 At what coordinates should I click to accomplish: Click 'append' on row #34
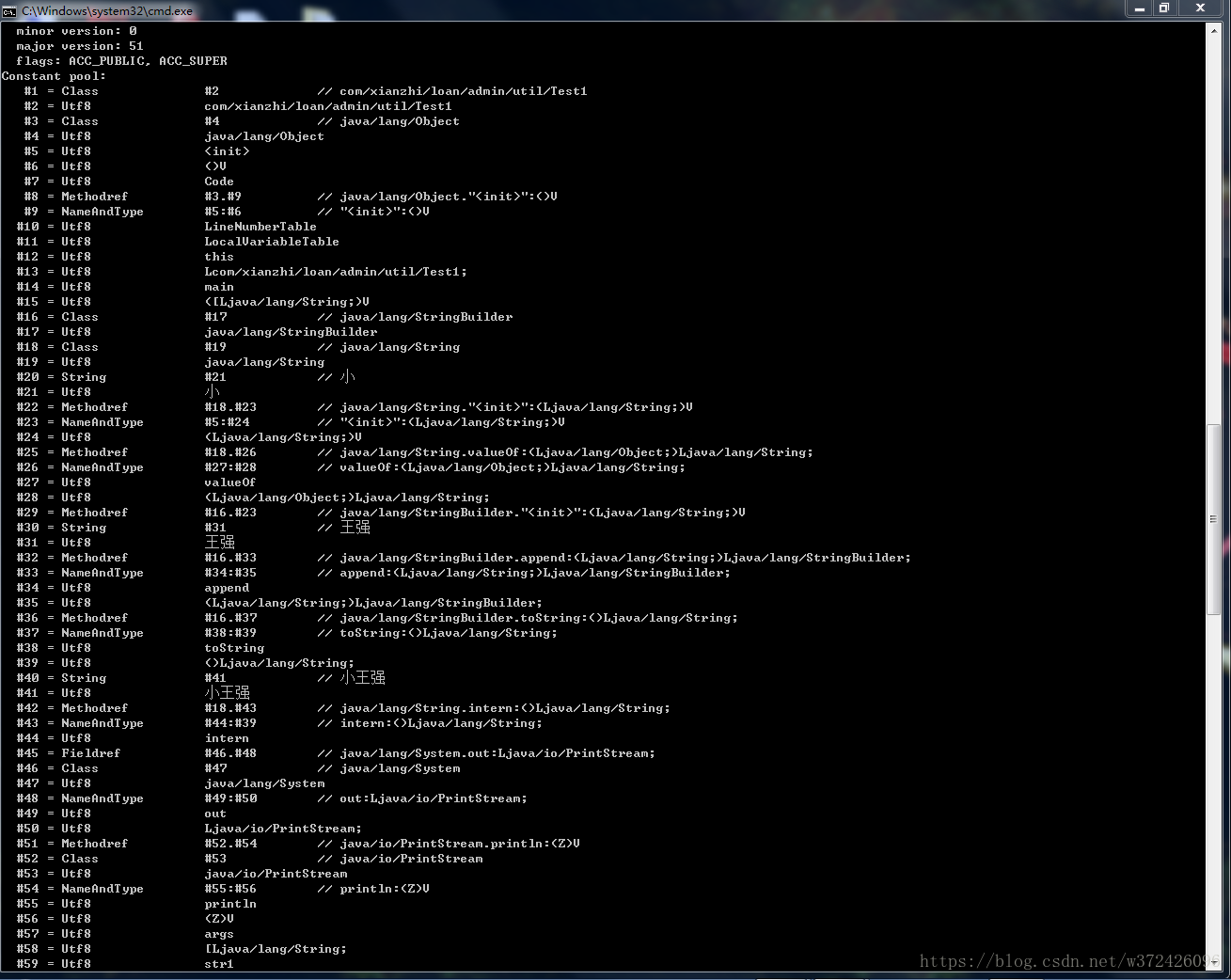(x=227, y=588)
